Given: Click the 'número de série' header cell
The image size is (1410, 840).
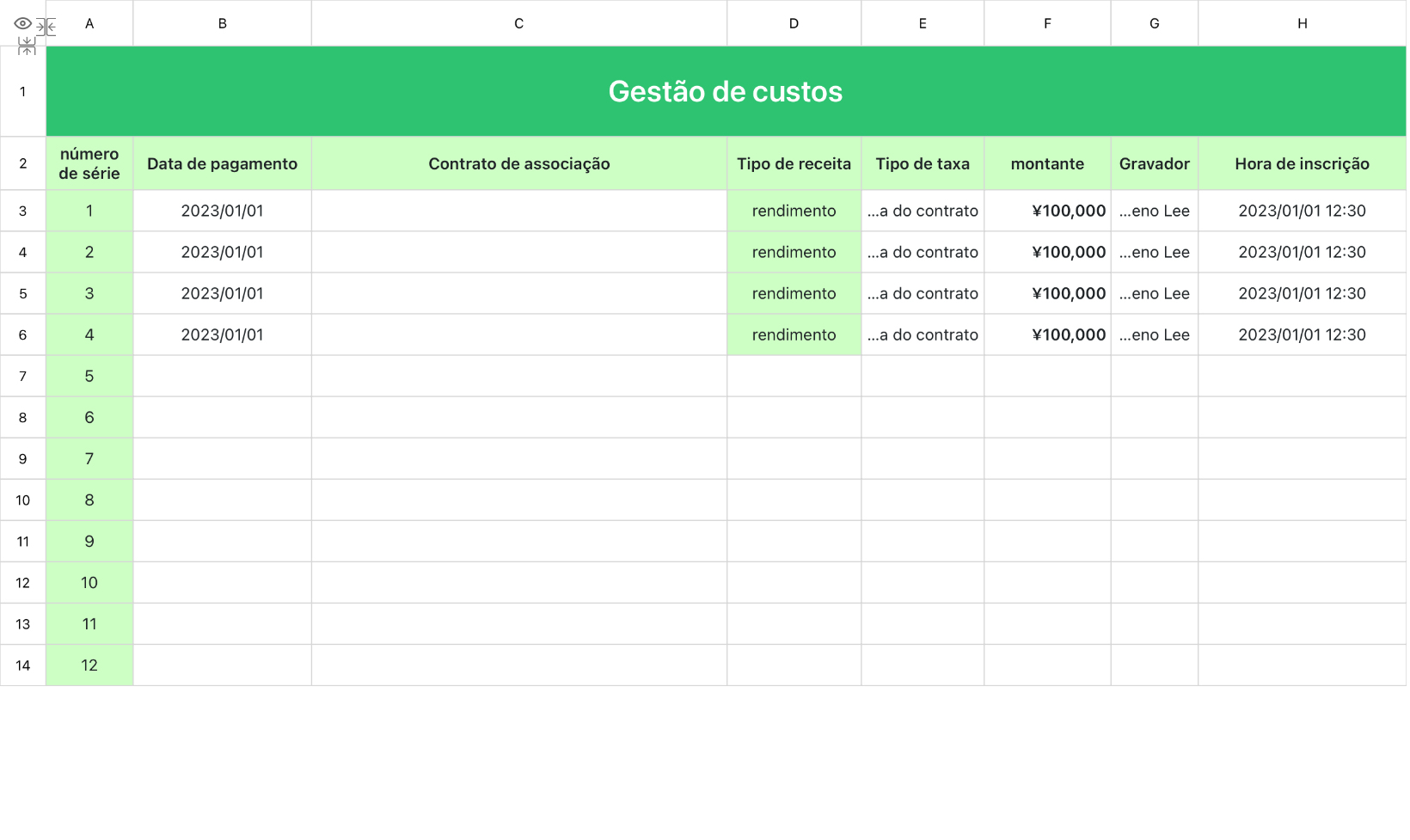Looking at the screenshot, I should (x=89, y=163).
